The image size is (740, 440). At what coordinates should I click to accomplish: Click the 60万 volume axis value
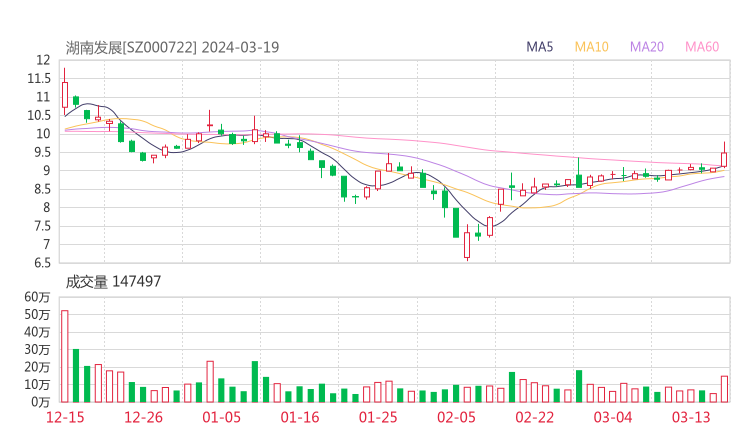pyautogui.click(x=37, y=297)
